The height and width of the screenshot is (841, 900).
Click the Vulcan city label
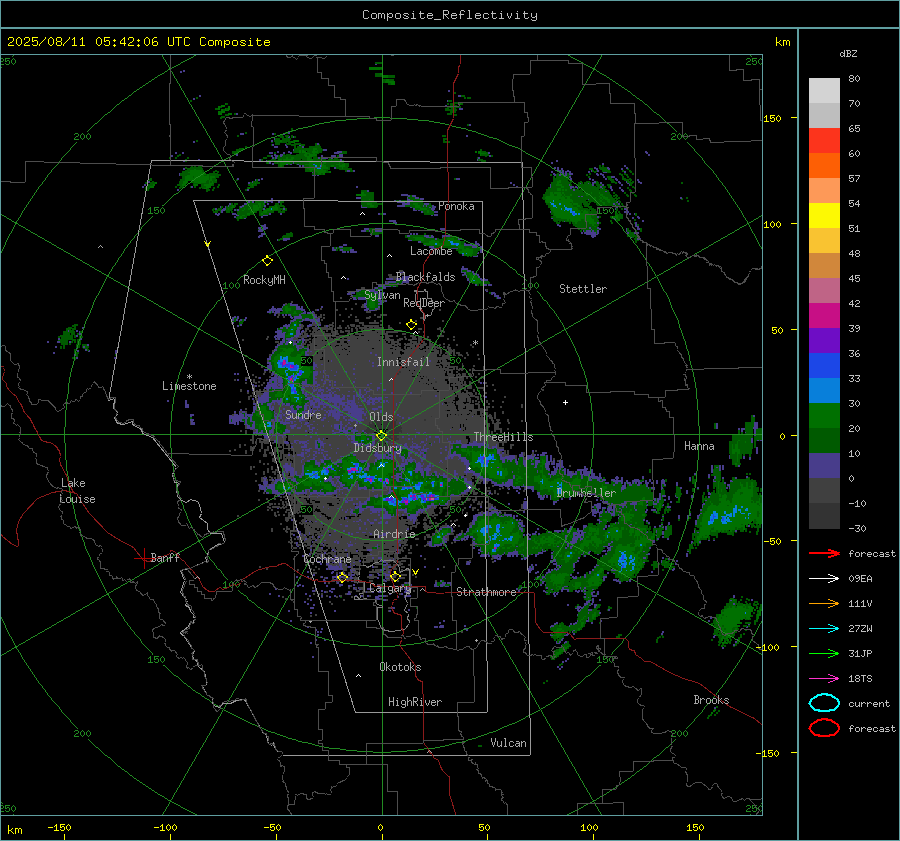(x=508, y=743)
